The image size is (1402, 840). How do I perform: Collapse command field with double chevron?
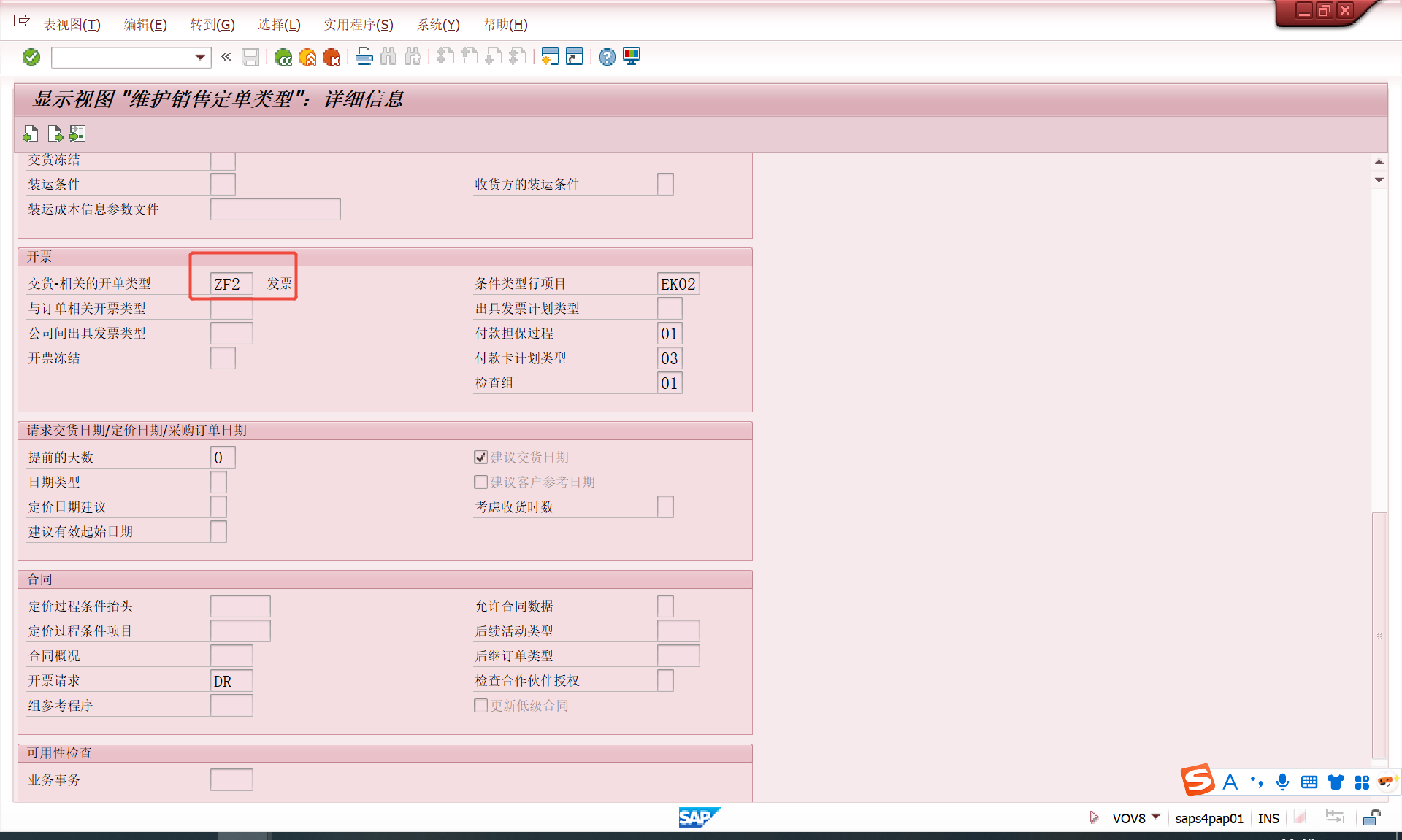coord(226,57)
